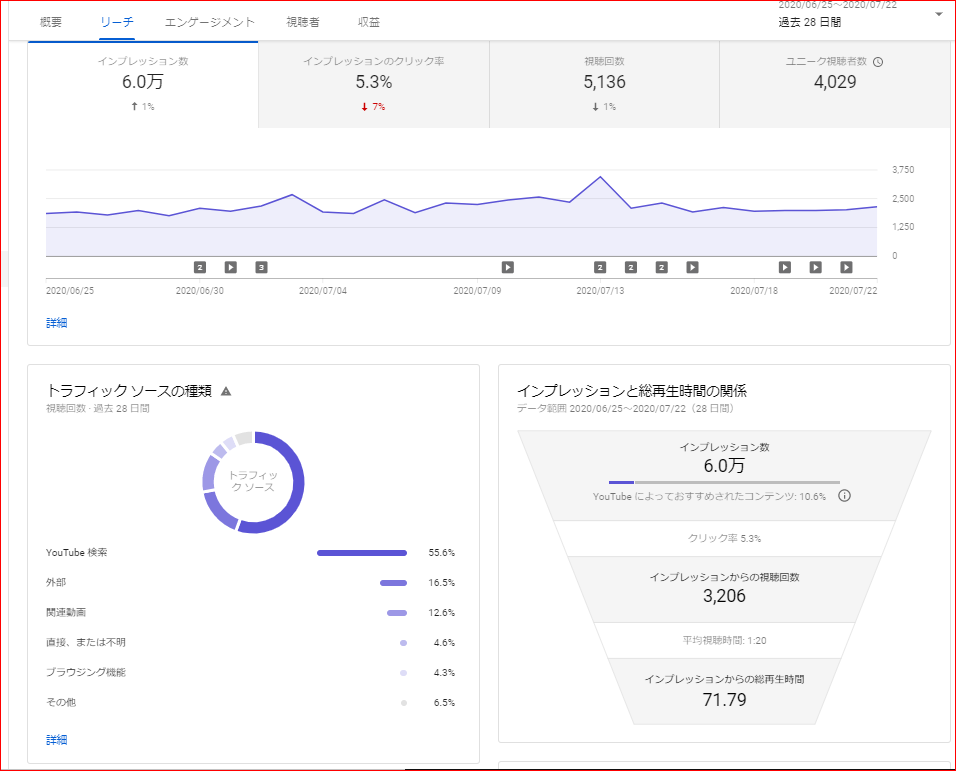Click the ブラウジング機能 traffic source row
The width and height of the screenshot is (956, 771).
[x=251, y=673]
